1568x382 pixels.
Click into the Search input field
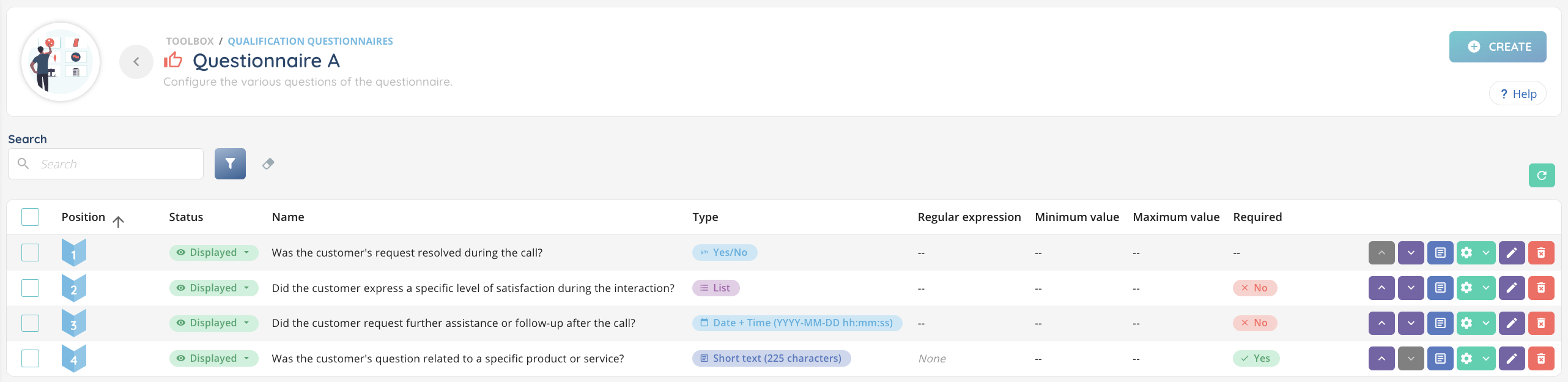pos(116,164)
